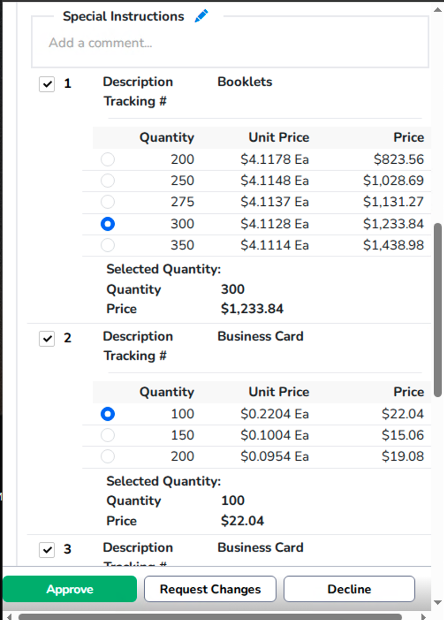Viewport: 444px width, 620px height.
Task: Click the selected 300 quantity radio button
Action: click(x=108, y=224)
